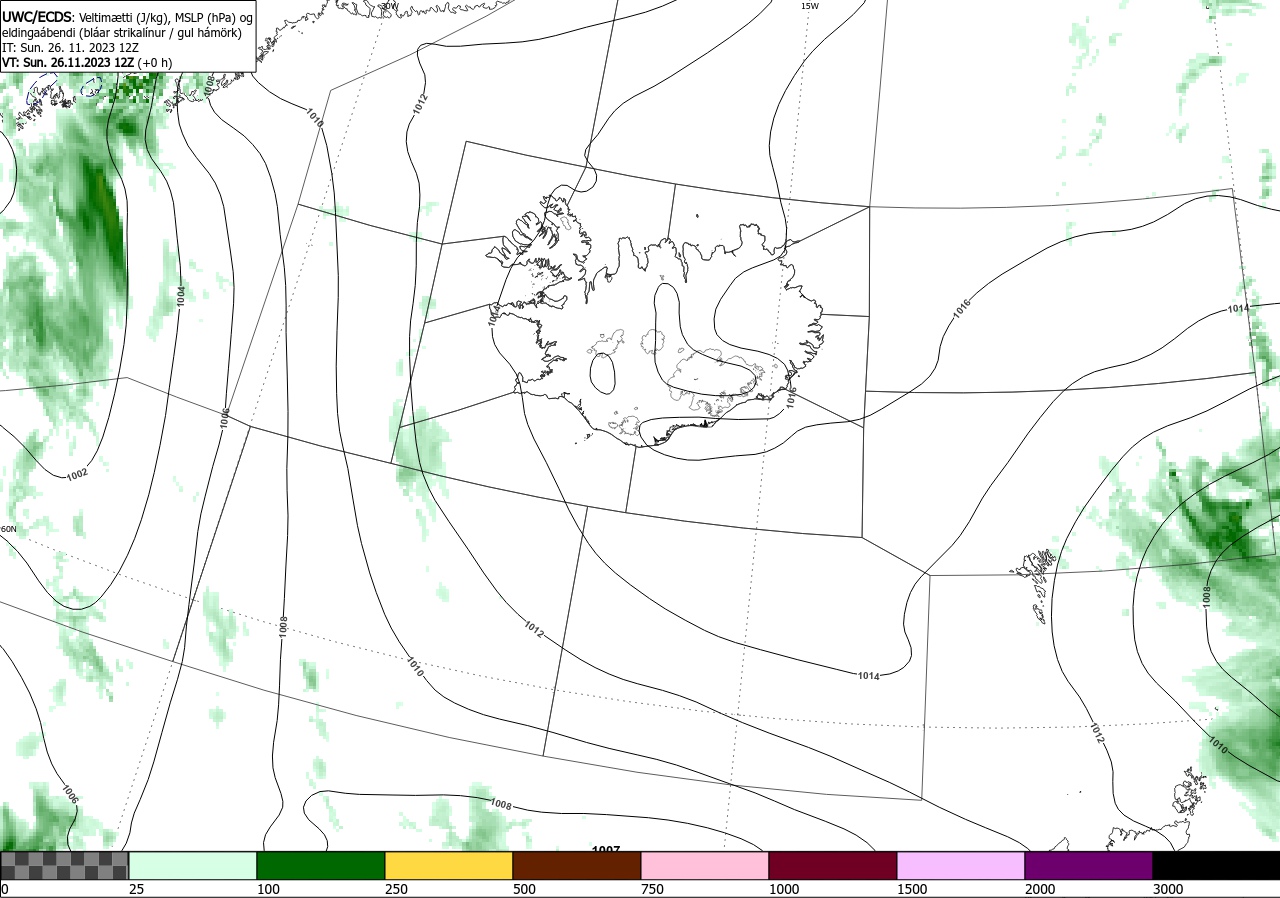This screenshot has height=898, width=1280.
Task: Click the legend scale value '750'
Action: pos(652,889)
